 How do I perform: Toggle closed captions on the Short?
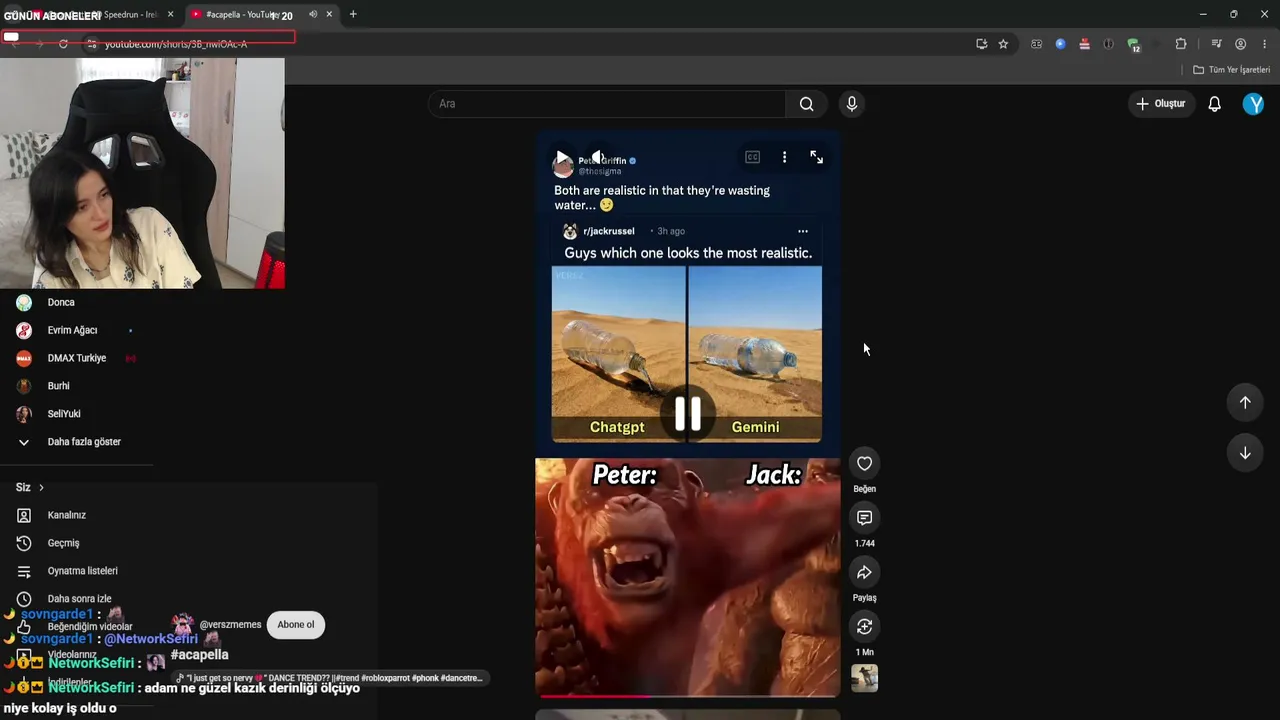tap(752, 157)
